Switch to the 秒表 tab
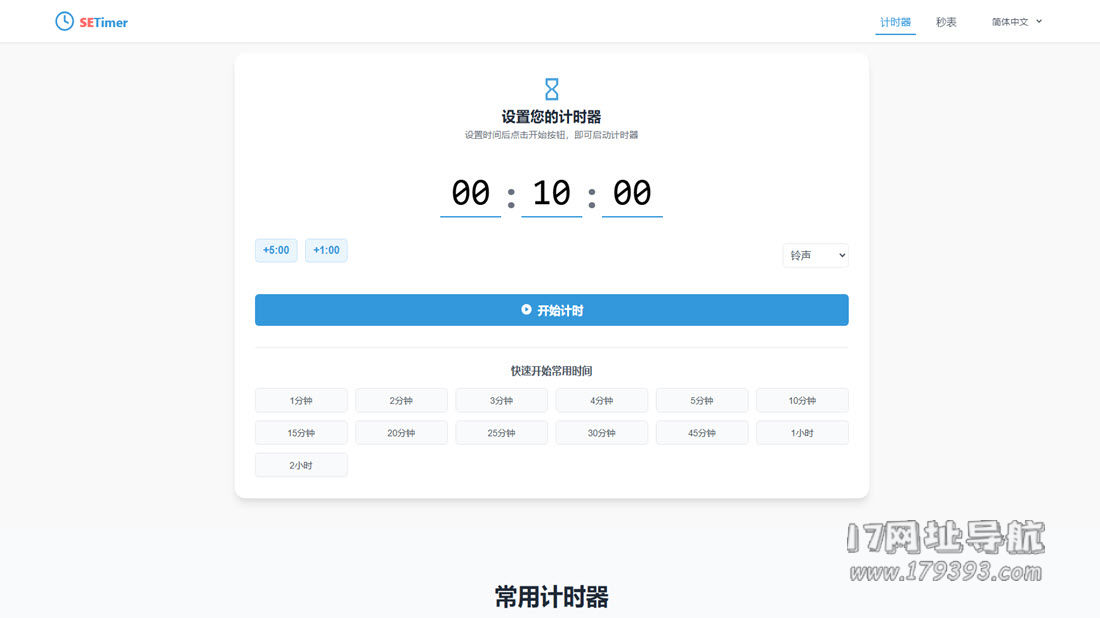This screenshot has height=618, width=1100. pyautogui.click(x=946, y=22)
